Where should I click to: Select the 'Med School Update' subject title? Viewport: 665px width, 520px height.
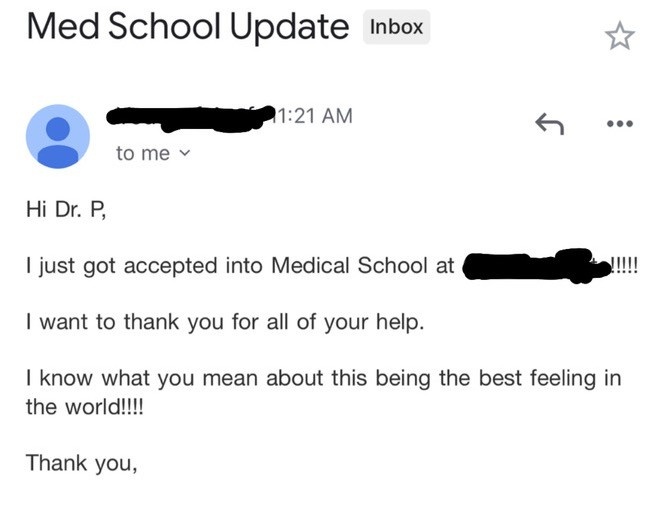coord(188,27)
